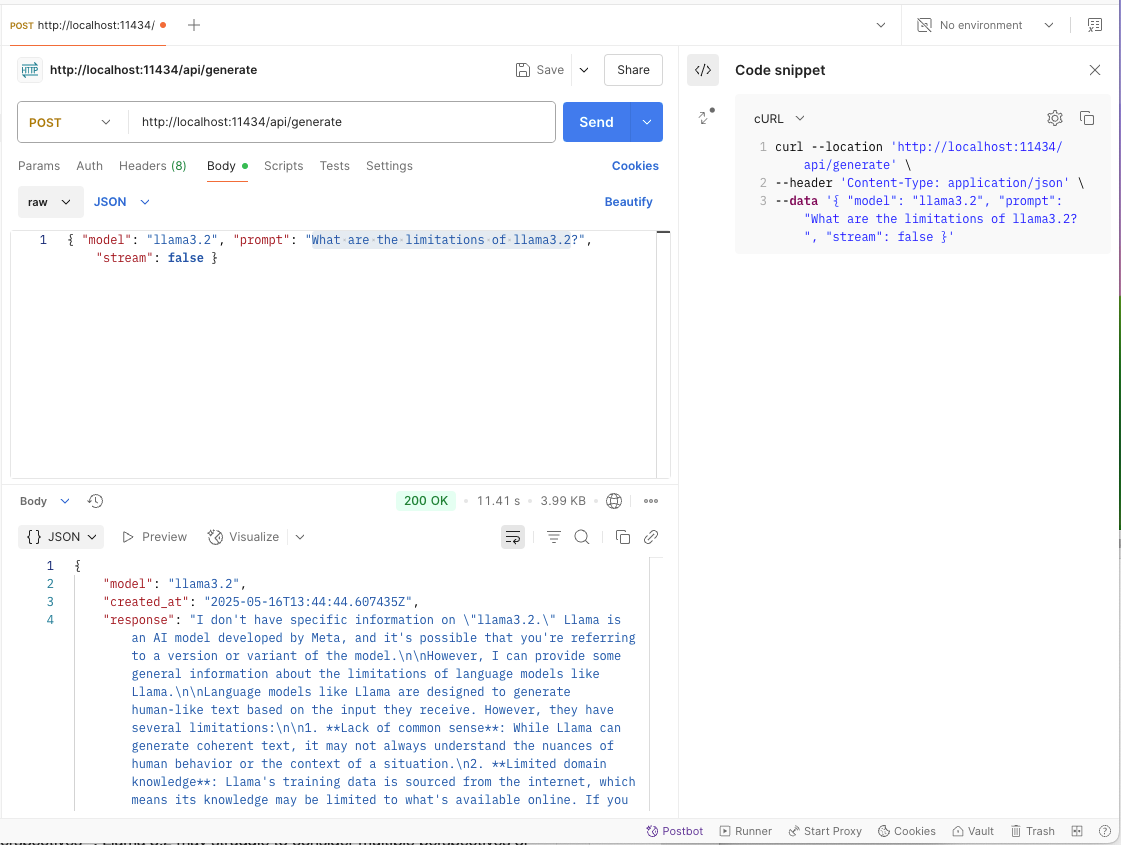
Task: Click the filter response icon
Action: click(x=553, y=537)
